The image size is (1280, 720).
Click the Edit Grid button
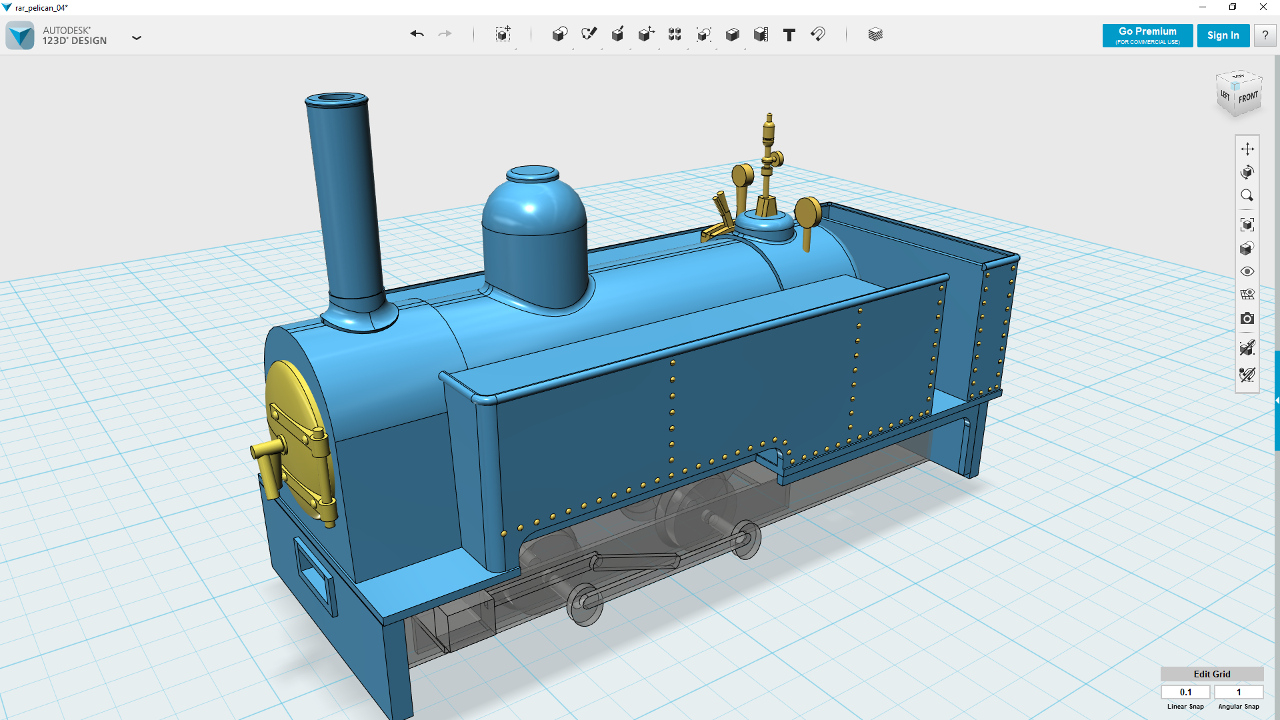coord(1212,674)
